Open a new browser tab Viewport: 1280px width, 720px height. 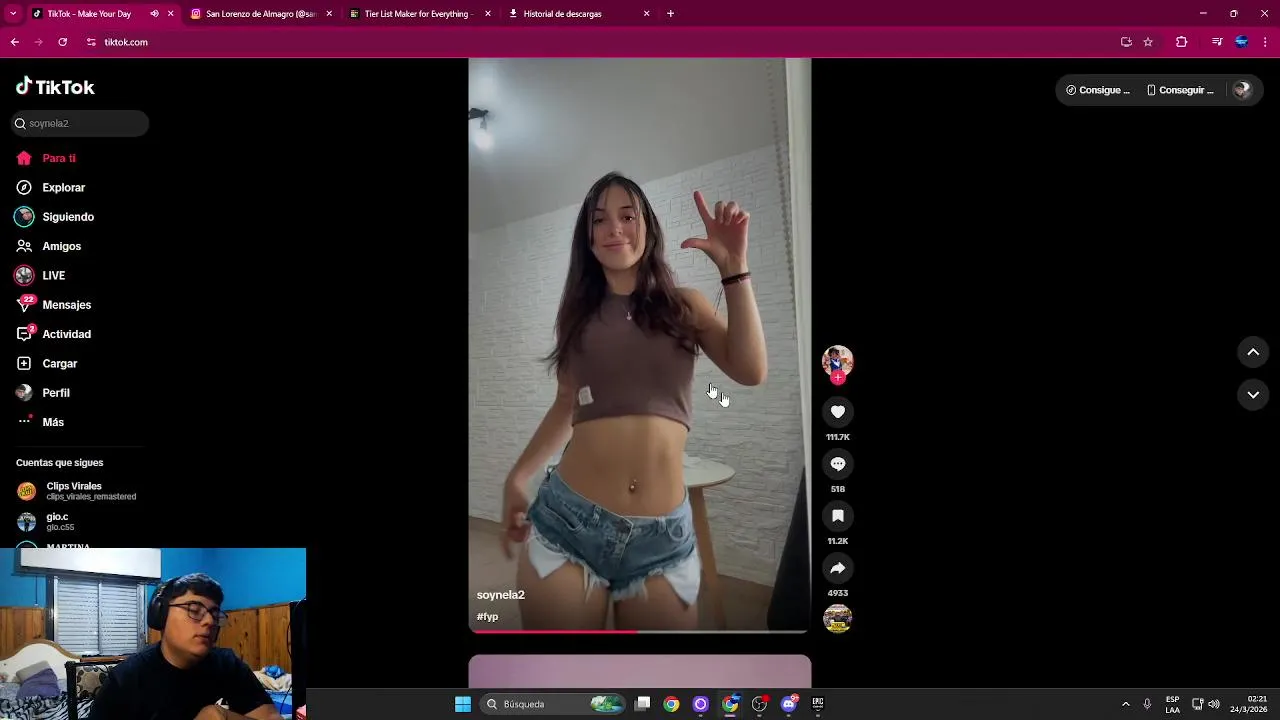670,14
